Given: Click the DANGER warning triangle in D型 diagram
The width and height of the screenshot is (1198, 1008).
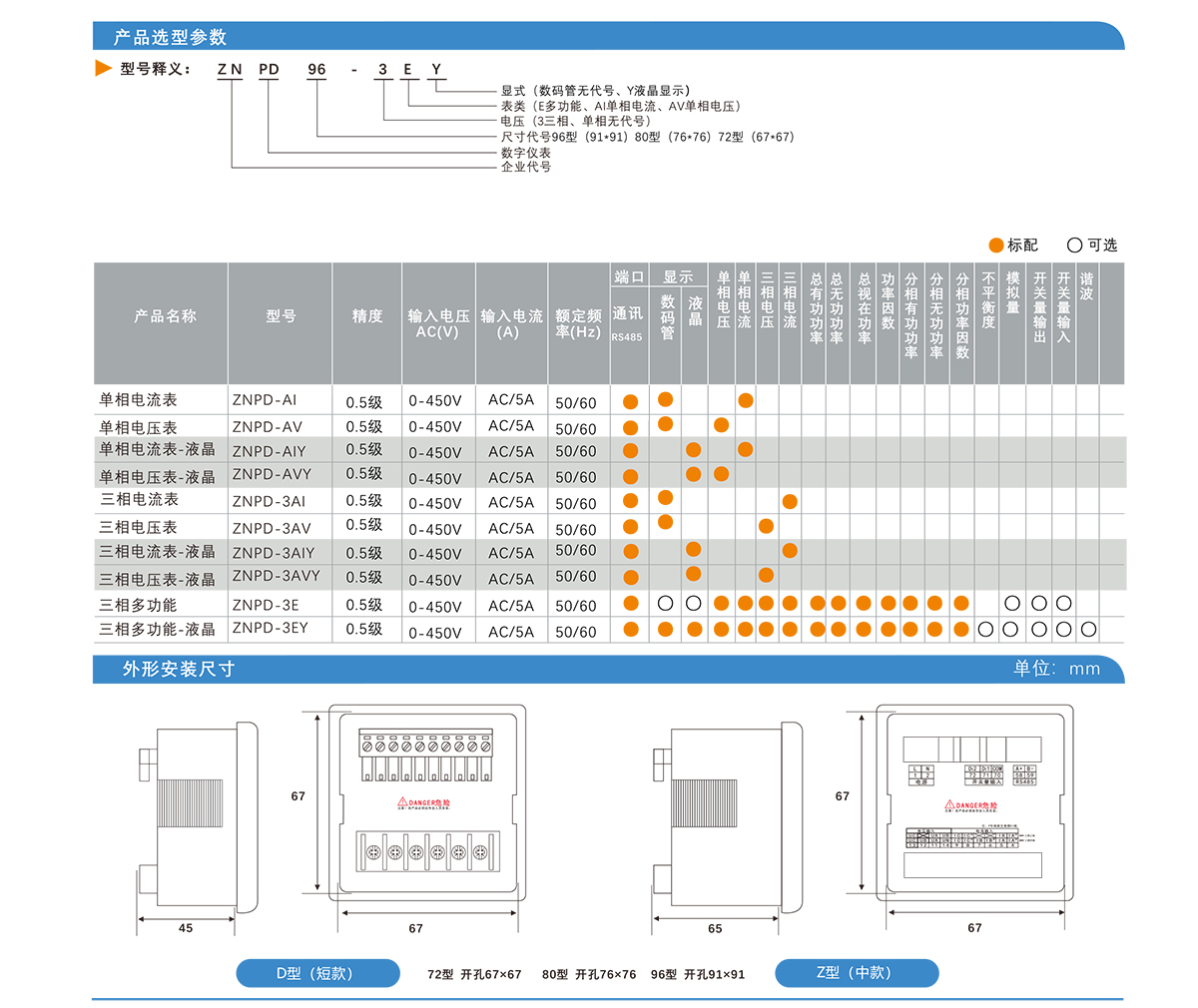Looking at the screenshot, I should 402,802.
